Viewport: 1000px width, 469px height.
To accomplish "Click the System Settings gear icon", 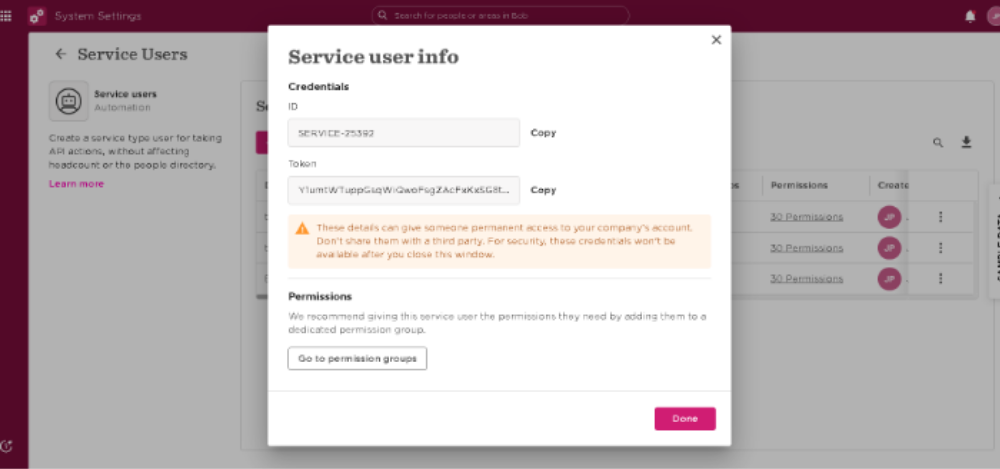I will pos(37,16).
